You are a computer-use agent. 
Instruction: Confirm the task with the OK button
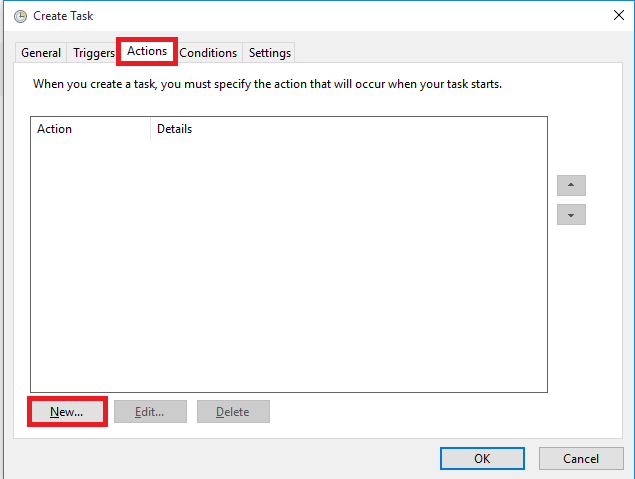pyautogui.click(x=482, y=459)
